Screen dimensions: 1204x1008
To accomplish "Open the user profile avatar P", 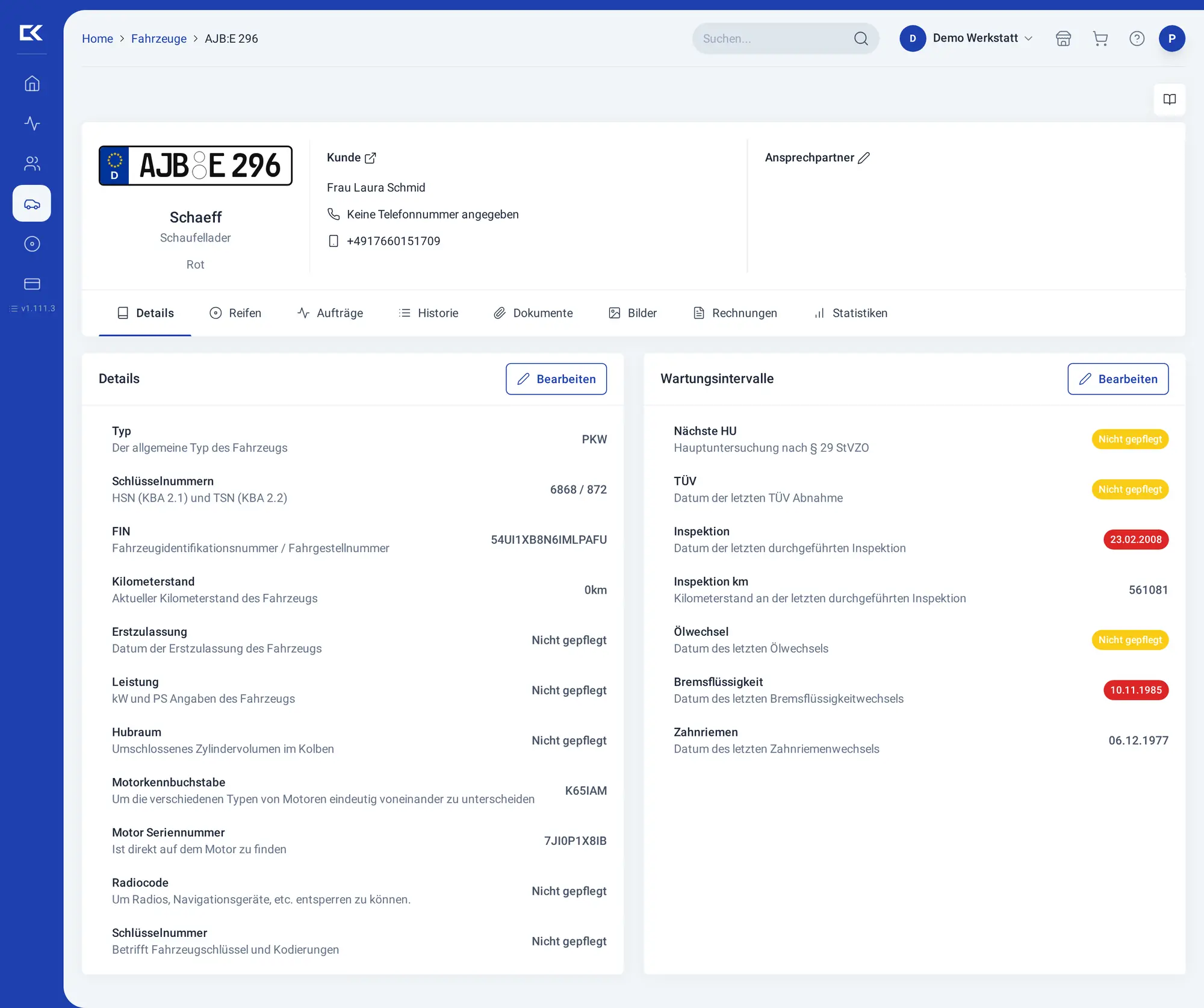I will click(x=1171, y=39).
